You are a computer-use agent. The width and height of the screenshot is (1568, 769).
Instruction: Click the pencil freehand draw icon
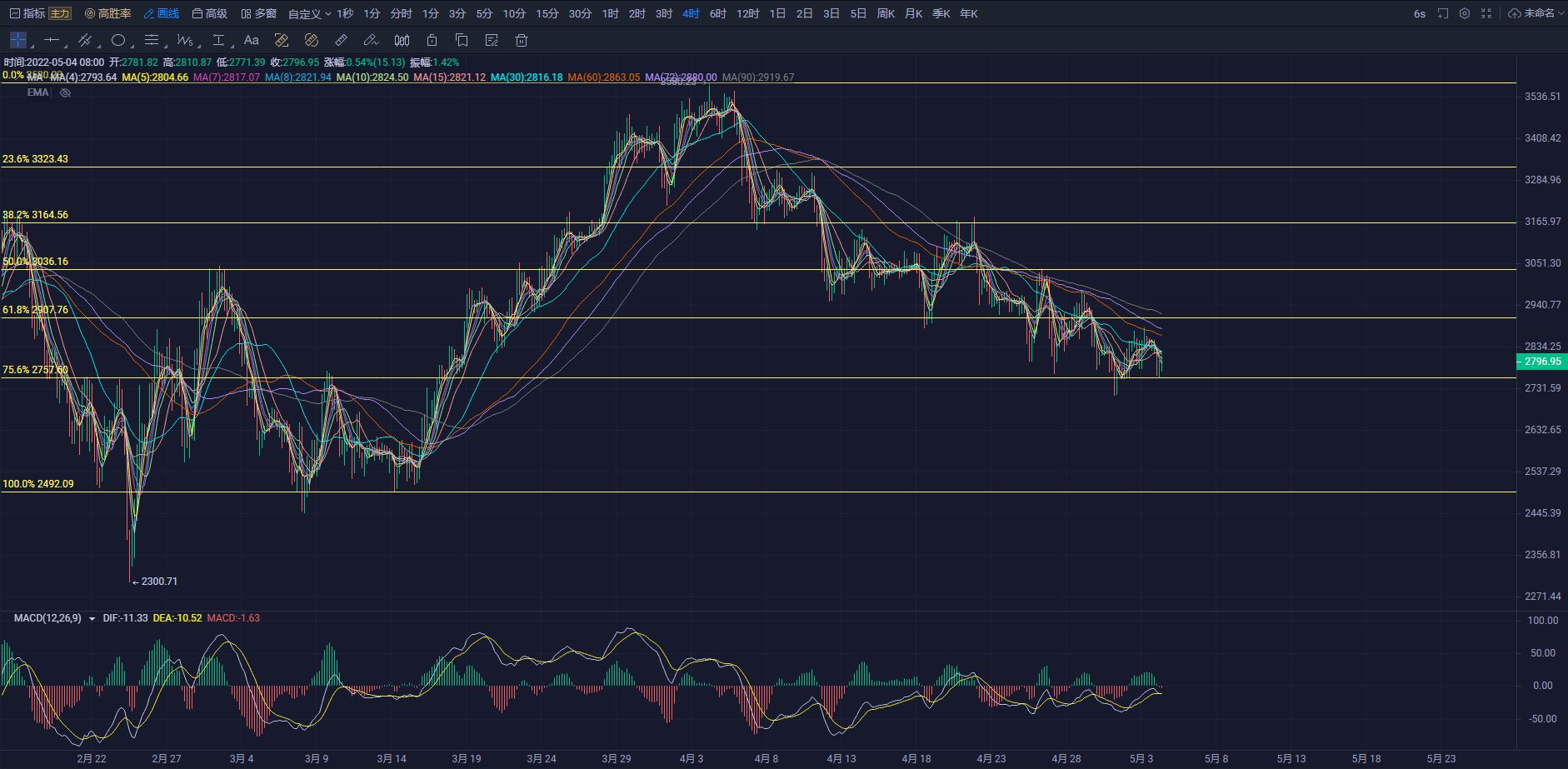point(371,40)
